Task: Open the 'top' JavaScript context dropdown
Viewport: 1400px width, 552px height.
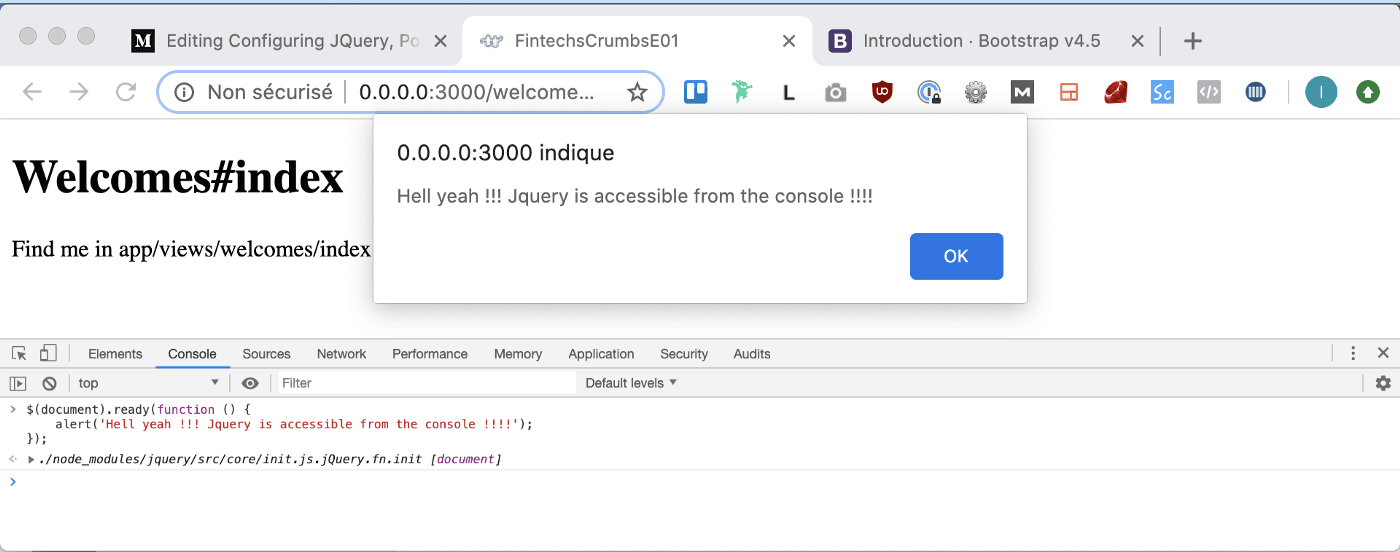Action: pos(148,383)
